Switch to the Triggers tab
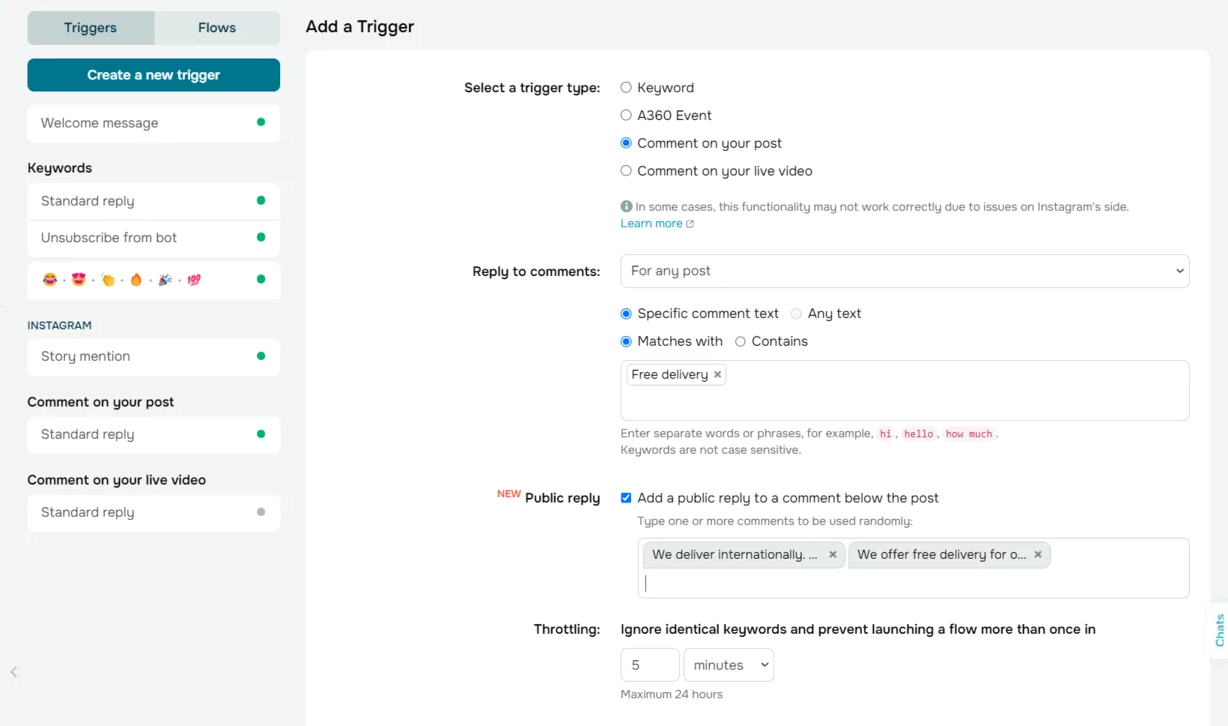The image size is (1228, 726). (x=90, y=28)
